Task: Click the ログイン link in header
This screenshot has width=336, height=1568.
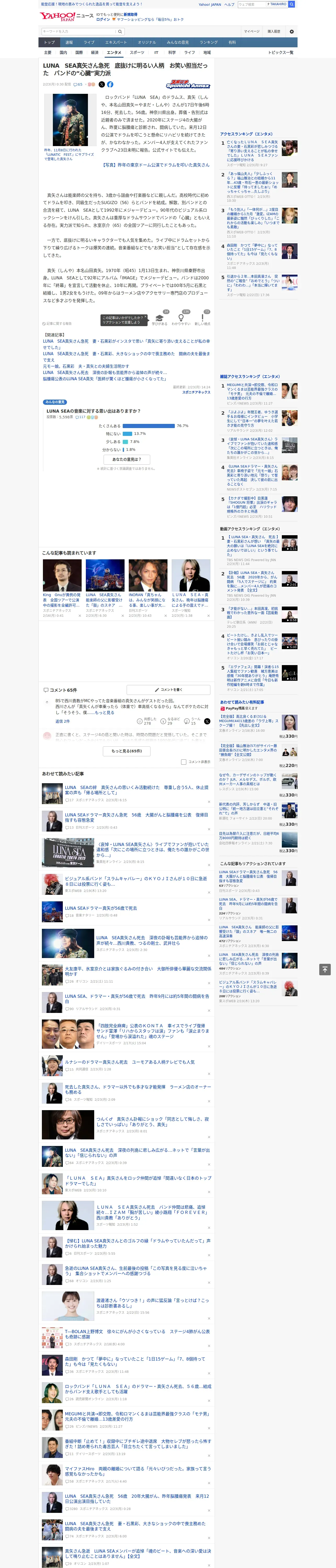Action: (104, 20)
